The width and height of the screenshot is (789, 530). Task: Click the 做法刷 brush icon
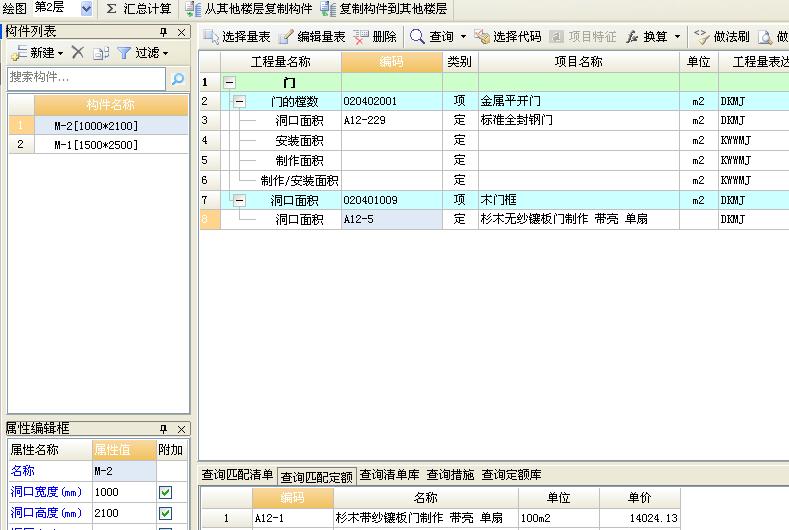click(x=701, y=36)
